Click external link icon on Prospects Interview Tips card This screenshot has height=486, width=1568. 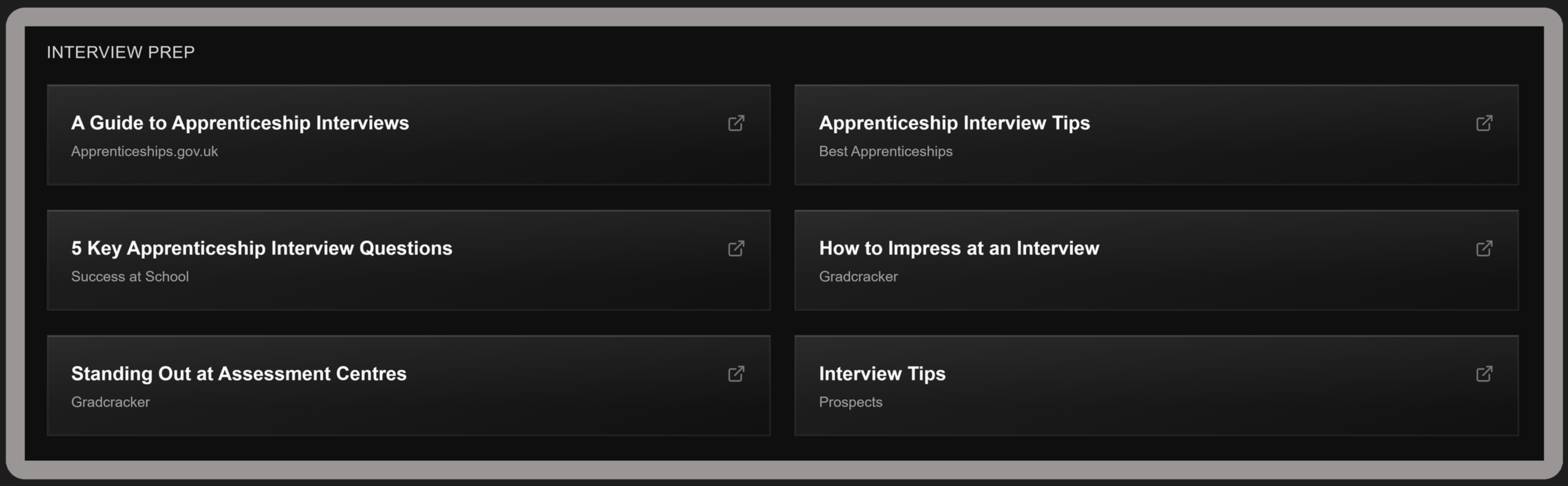click(x=1484, y=374)
